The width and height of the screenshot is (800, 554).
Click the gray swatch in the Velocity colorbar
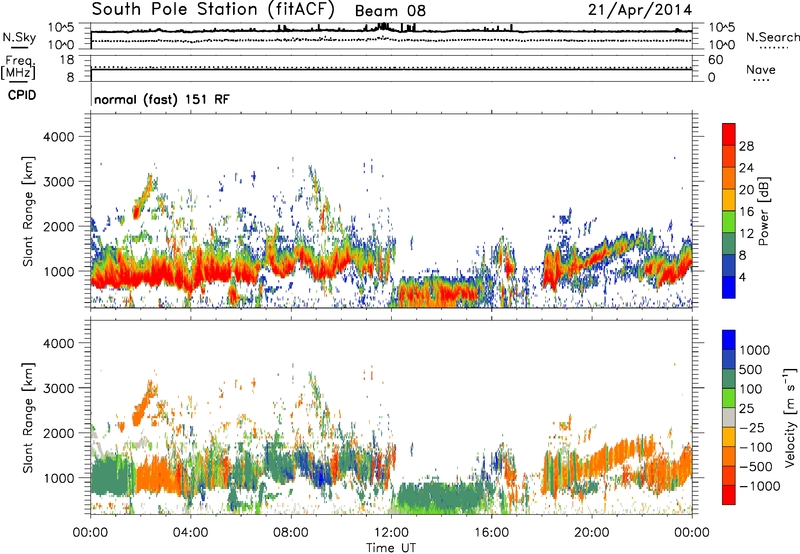point(729,417)
